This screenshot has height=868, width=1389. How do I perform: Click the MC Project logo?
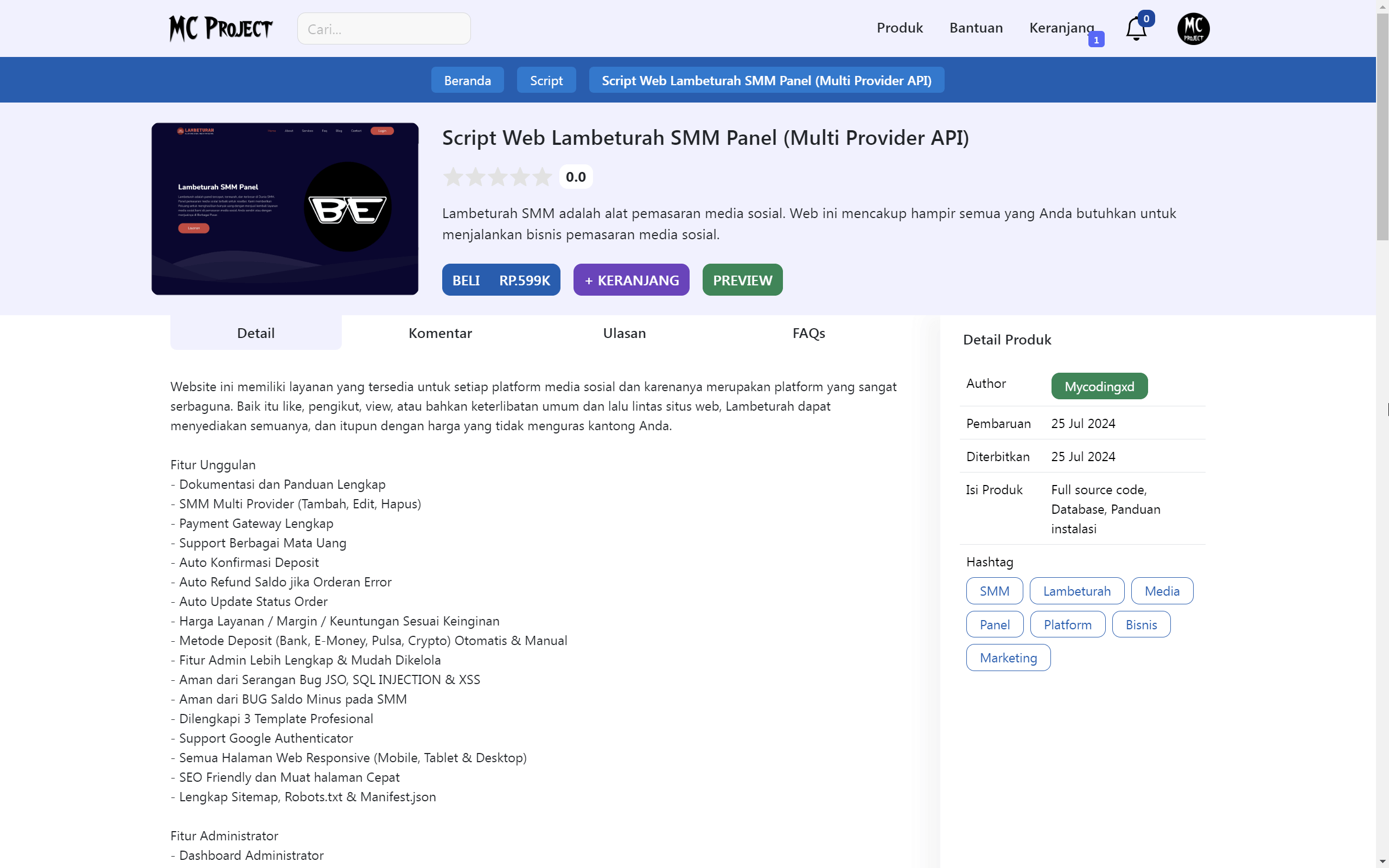coord(220,28)
